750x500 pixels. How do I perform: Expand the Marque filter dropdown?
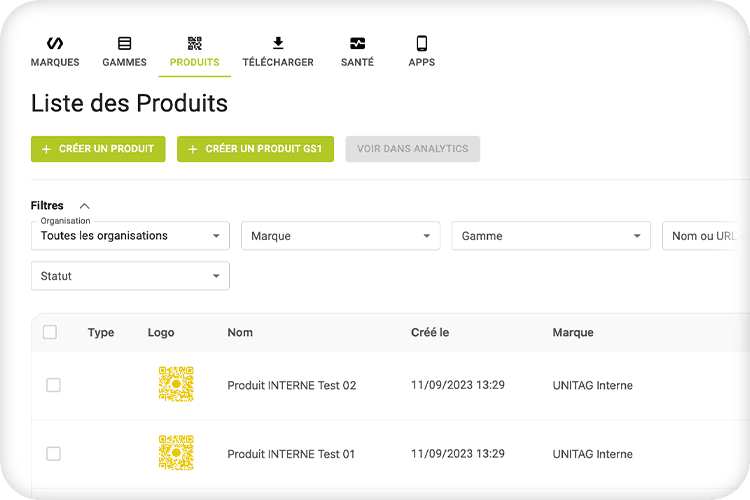click(x=340, y=236)
